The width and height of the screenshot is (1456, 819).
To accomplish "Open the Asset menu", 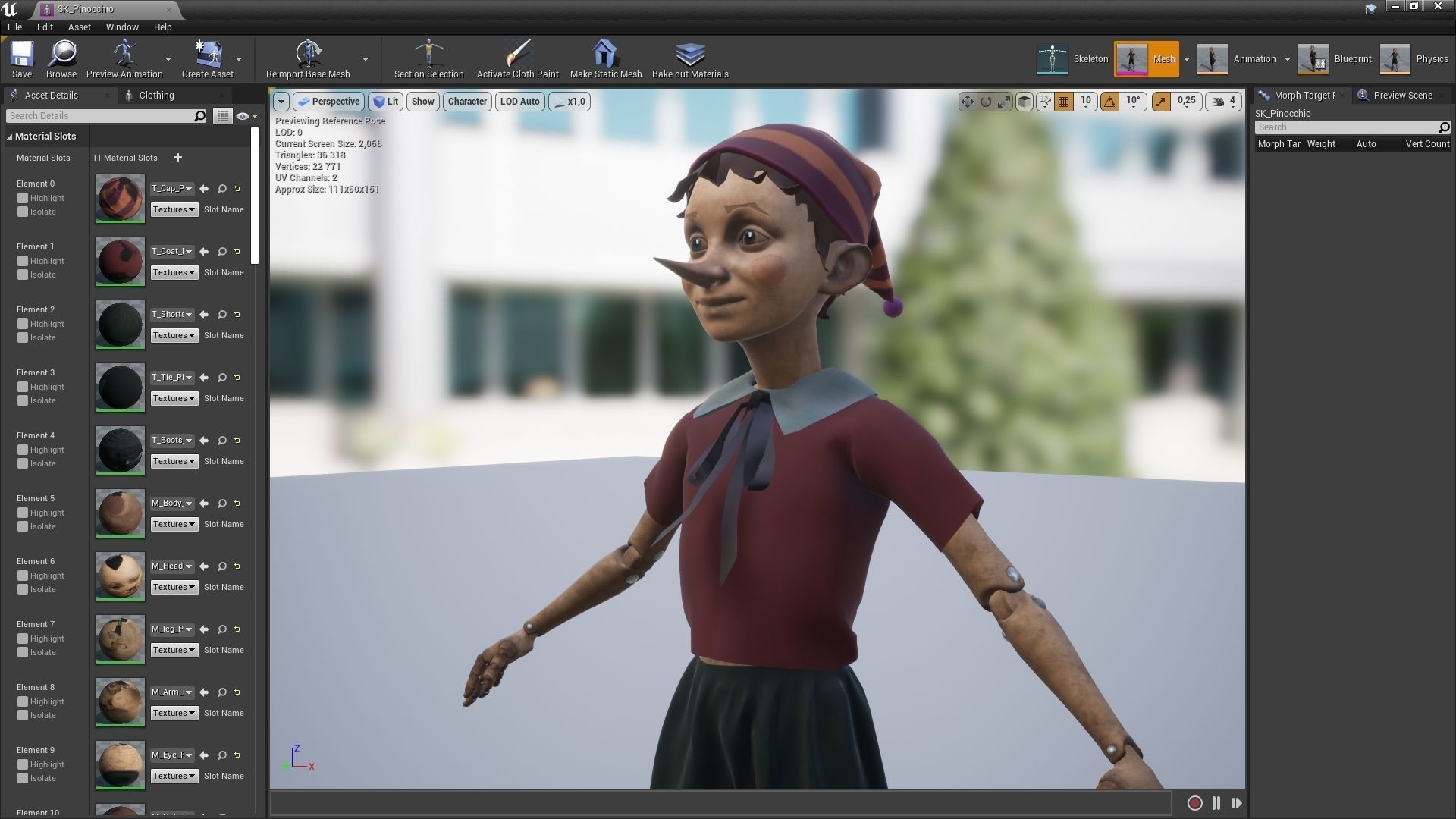I will pos(80,27).
